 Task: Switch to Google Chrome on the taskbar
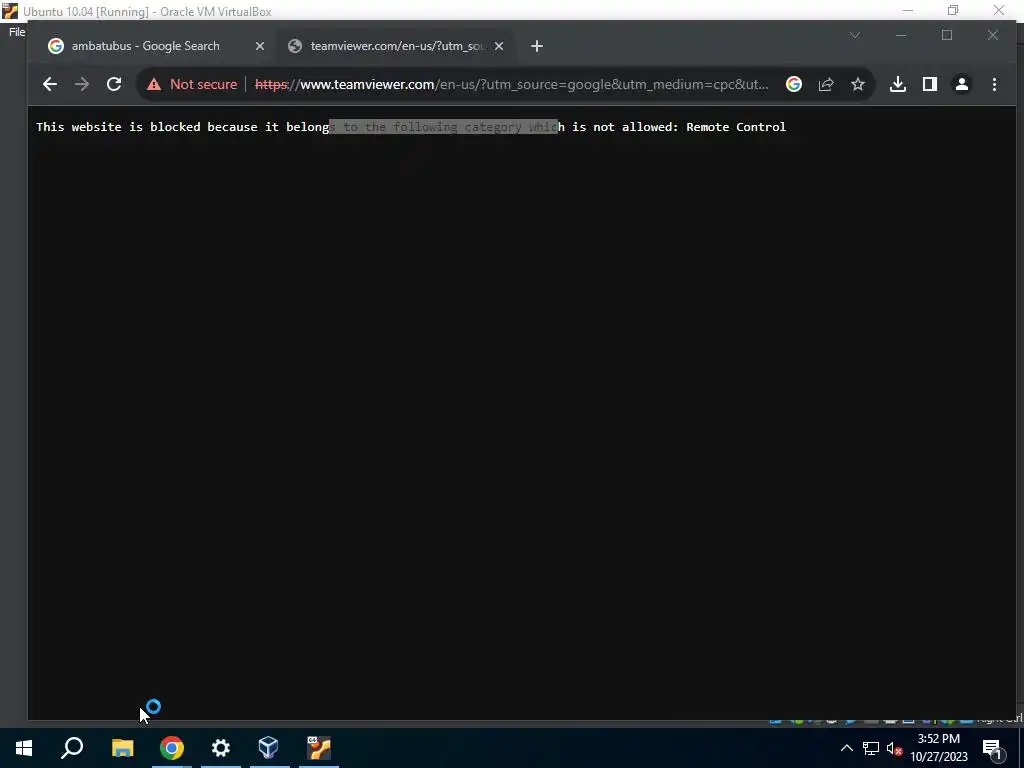click(x=172, y=748)
